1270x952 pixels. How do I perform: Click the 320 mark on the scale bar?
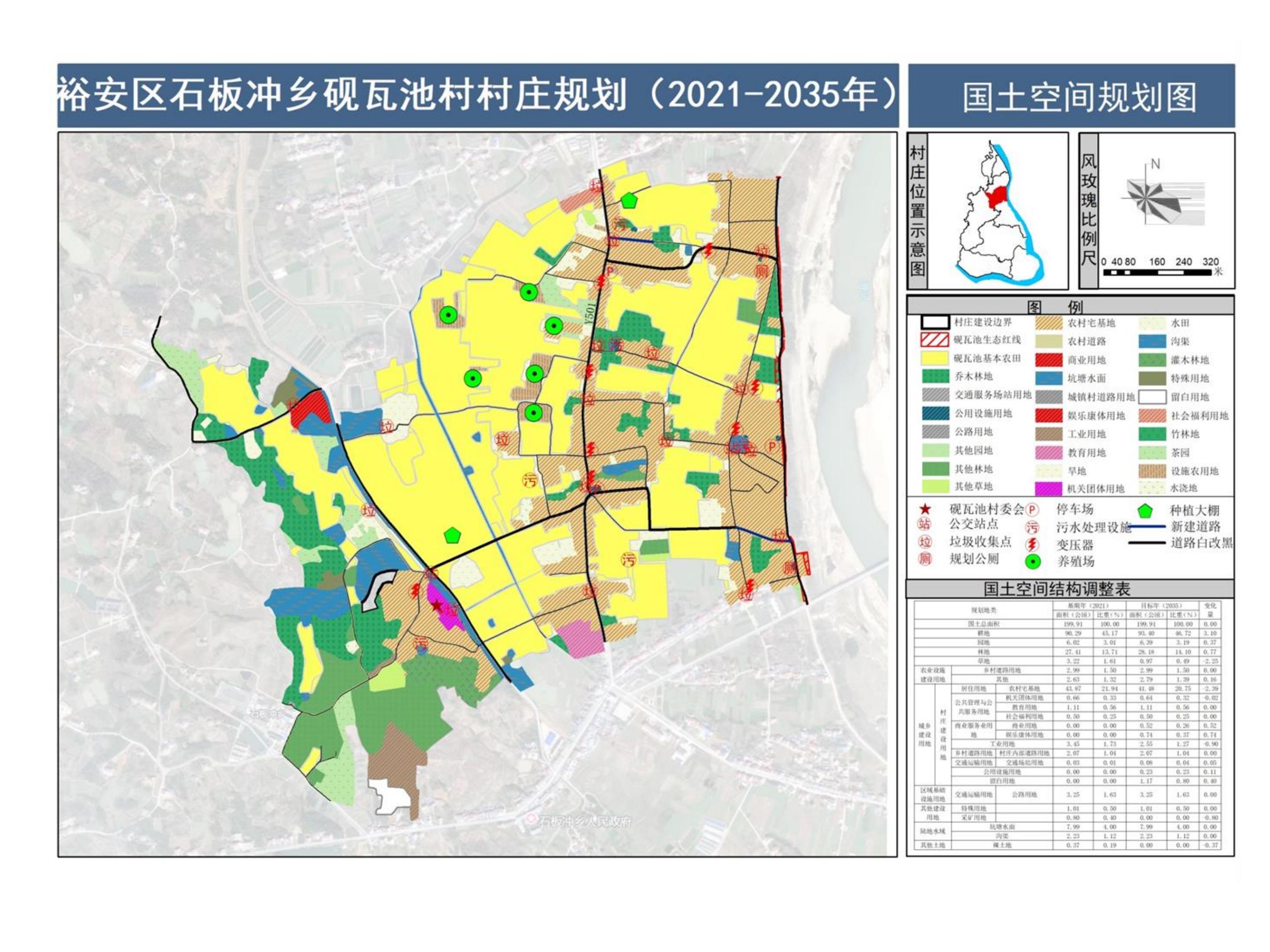click(x=1210, y=262)
